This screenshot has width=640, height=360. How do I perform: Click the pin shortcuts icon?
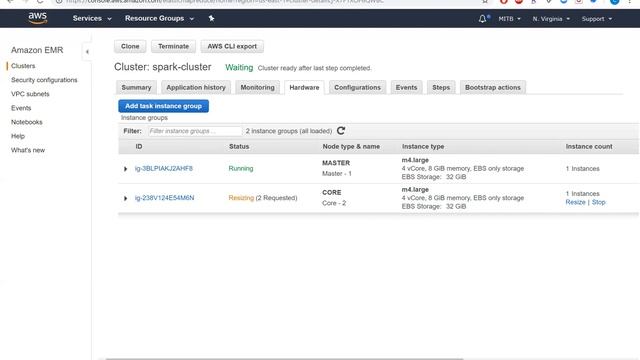coord(211,18)
